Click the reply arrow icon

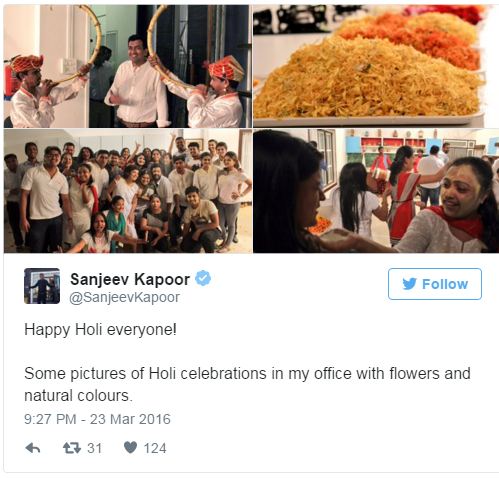tap(33, 448)
